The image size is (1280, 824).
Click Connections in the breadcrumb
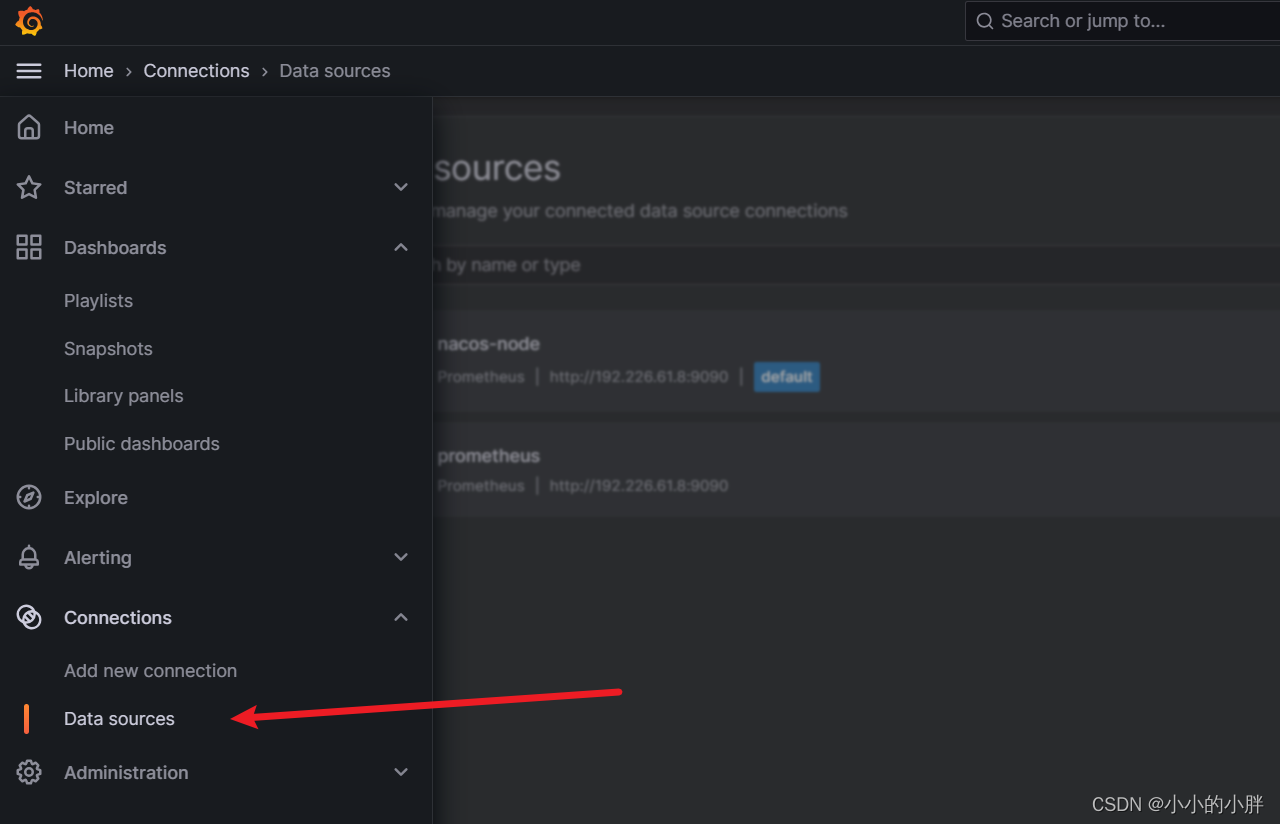click(197, 71)
